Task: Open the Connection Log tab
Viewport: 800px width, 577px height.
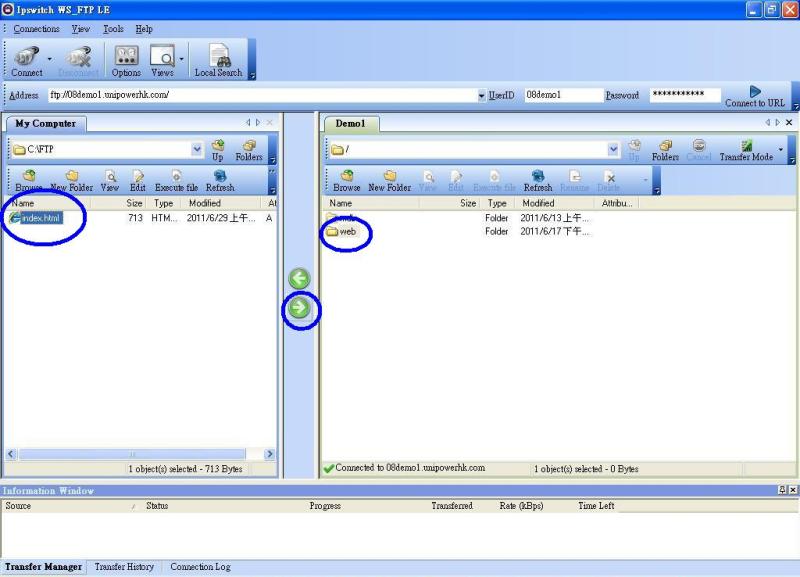Action: pos(201,567)
